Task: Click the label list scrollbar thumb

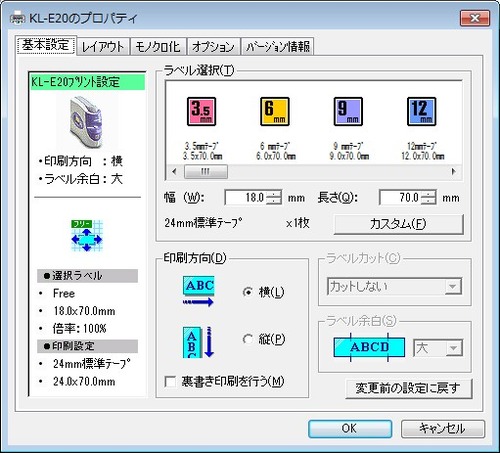Action: point(206,172)
